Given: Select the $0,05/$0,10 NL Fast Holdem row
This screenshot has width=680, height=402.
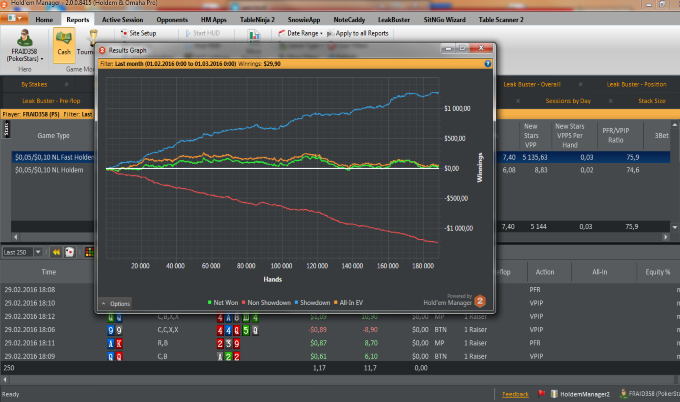Looking at the screenshot, I should pyautogui.click(x=53, y=157).
